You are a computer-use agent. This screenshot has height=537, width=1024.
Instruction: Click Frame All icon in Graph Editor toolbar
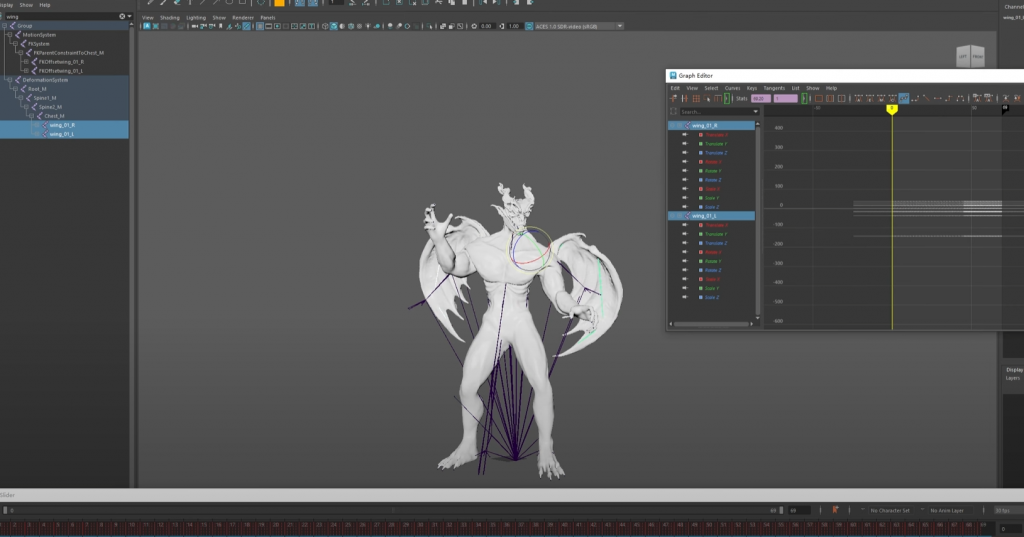point(818,98)
